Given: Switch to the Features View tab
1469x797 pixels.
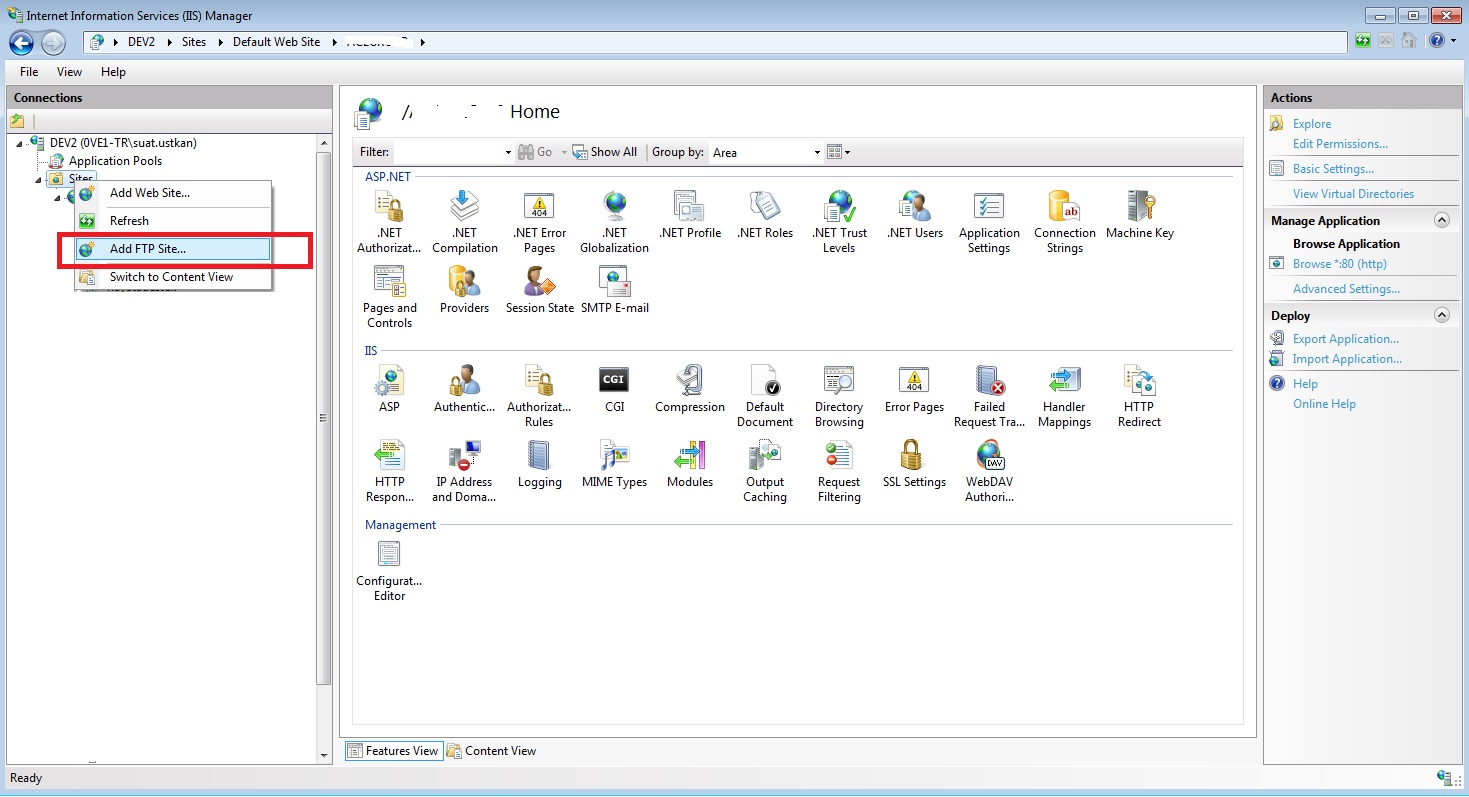Looking at the screenshot, I should pos(393,751).
